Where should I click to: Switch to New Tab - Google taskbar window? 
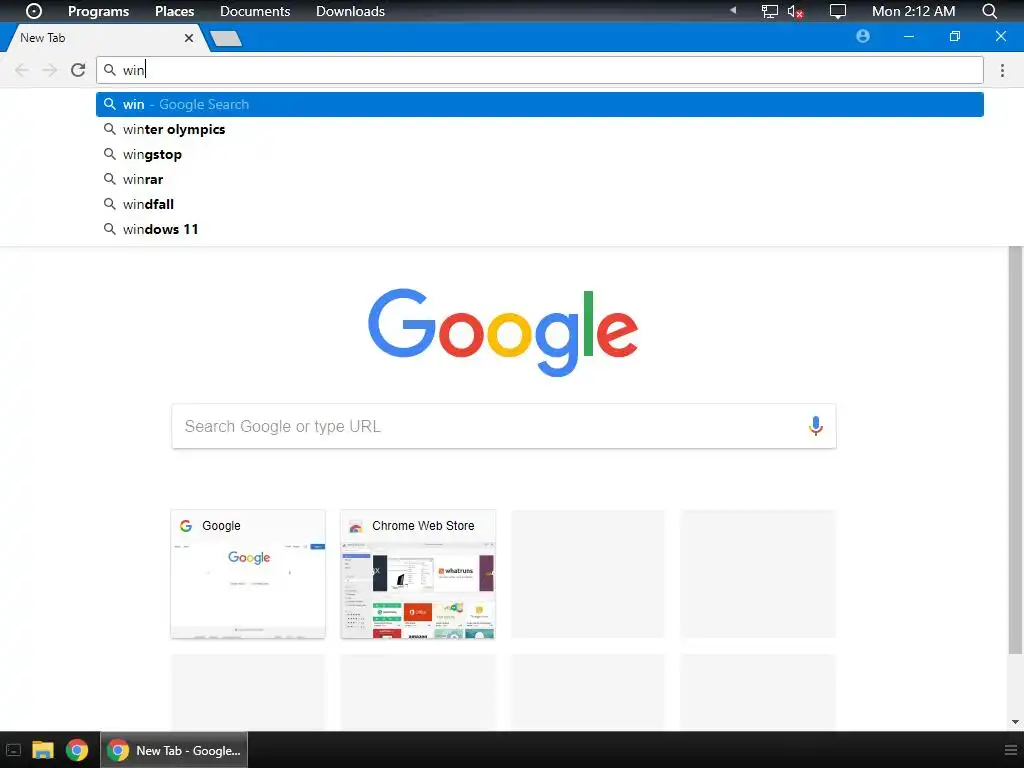coord(174,750)
